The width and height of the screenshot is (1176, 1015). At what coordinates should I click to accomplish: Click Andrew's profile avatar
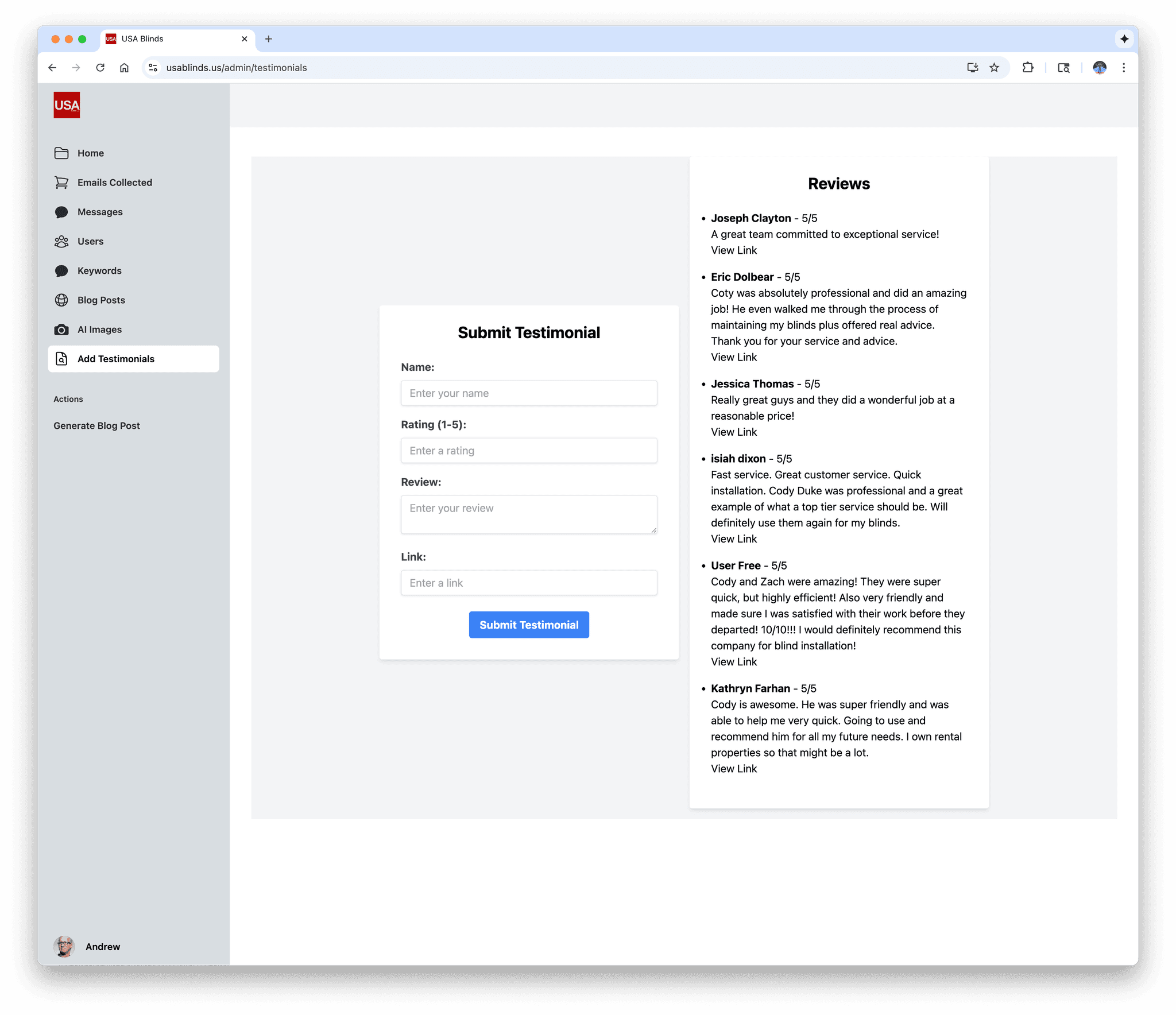[64, 947]
